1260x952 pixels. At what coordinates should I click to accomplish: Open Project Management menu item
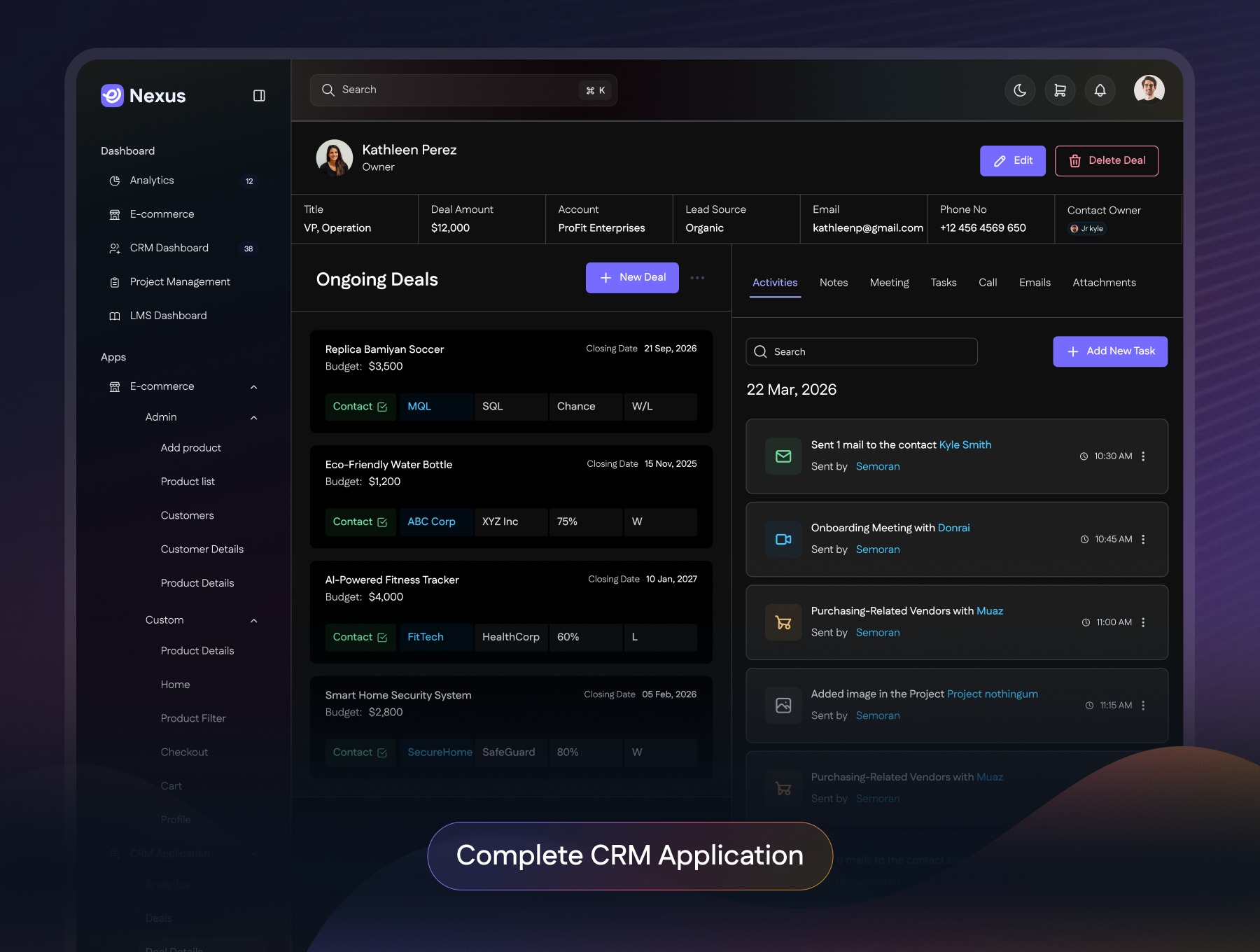180,282
